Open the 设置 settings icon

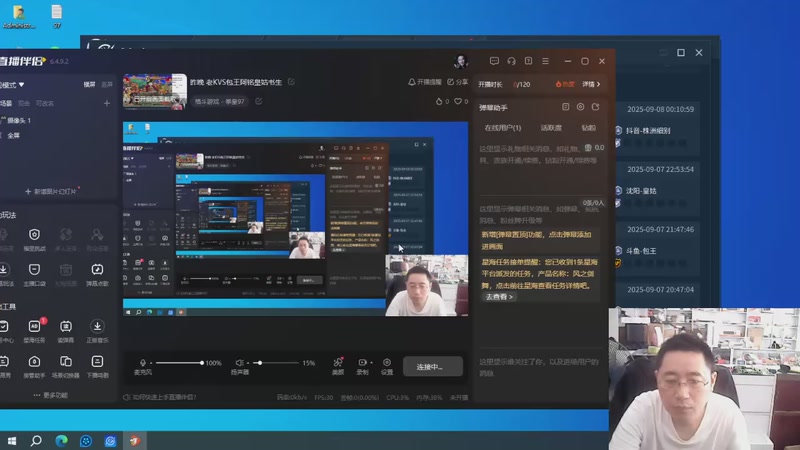coord(387,366)
